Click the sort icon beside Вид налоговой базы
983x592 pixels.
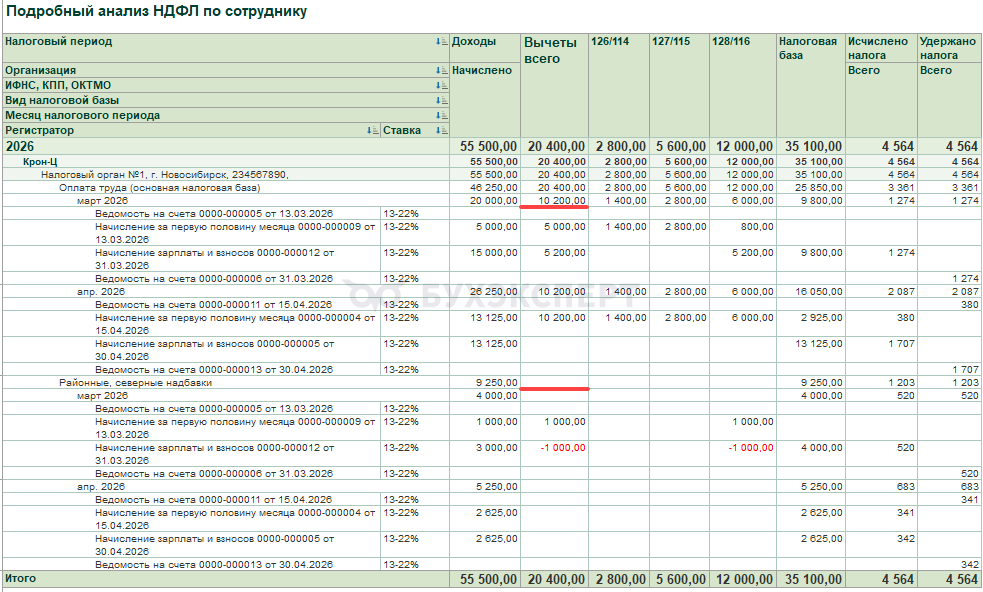442,100
